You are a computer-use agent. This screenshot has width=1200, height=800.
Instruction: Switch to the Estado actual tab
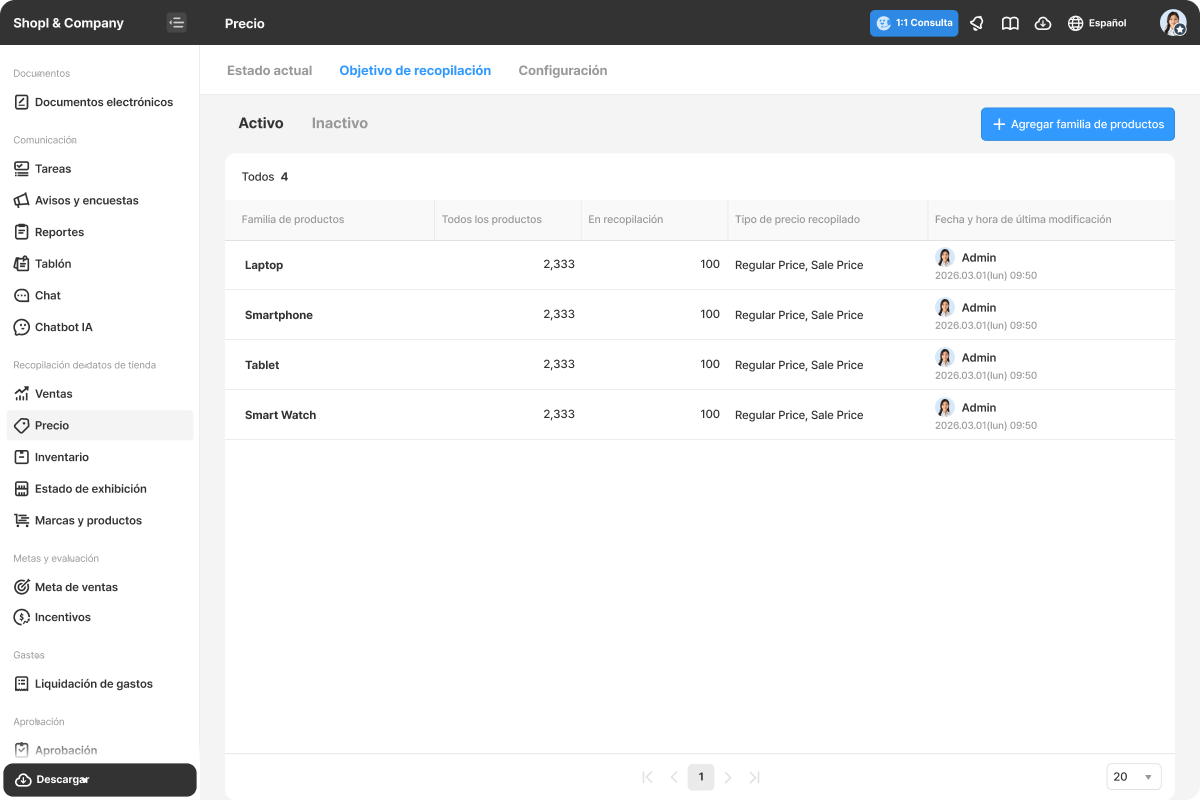269,71
